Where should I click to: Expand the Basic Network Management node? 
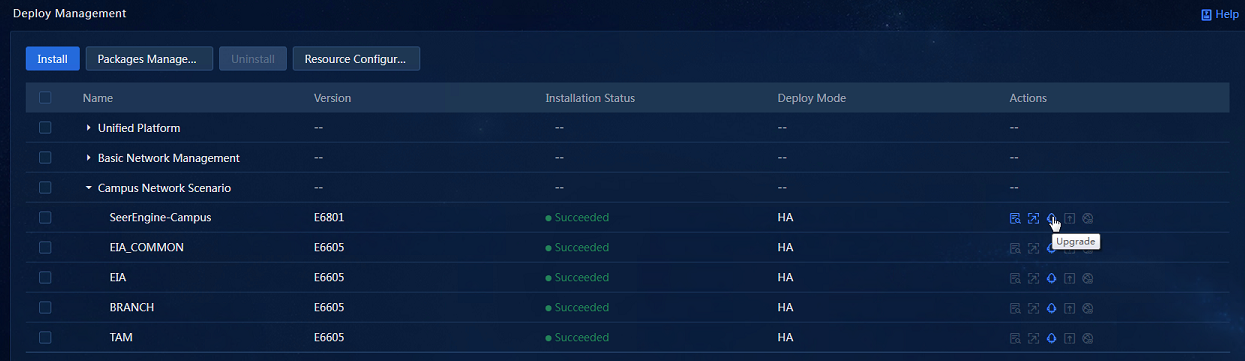coord(88,158)
